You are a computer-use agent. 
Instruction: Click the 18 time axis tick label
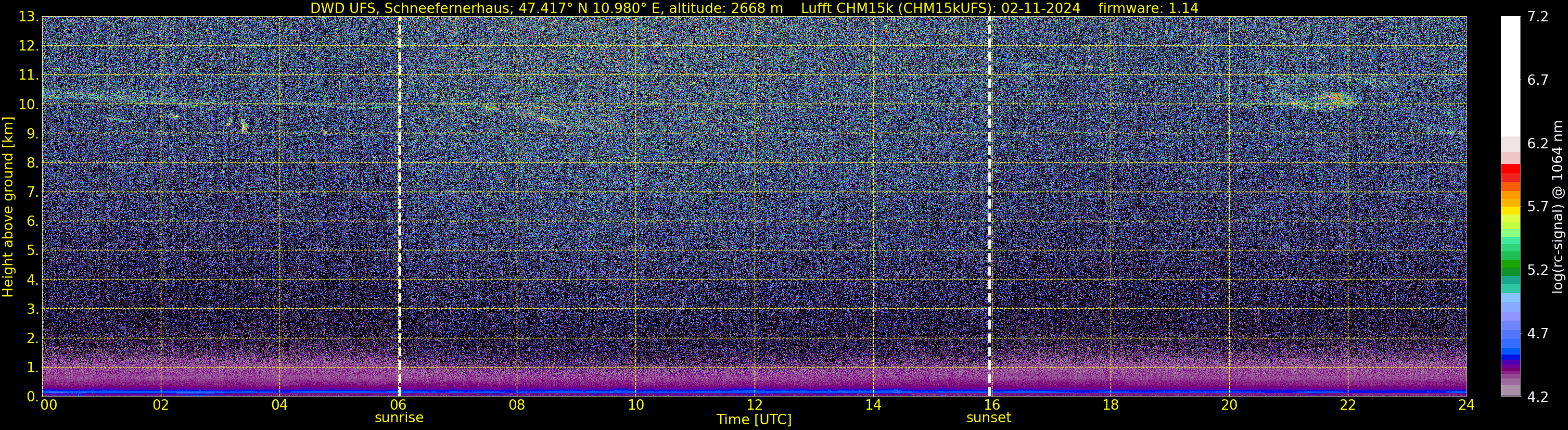tap(1110, 406)
